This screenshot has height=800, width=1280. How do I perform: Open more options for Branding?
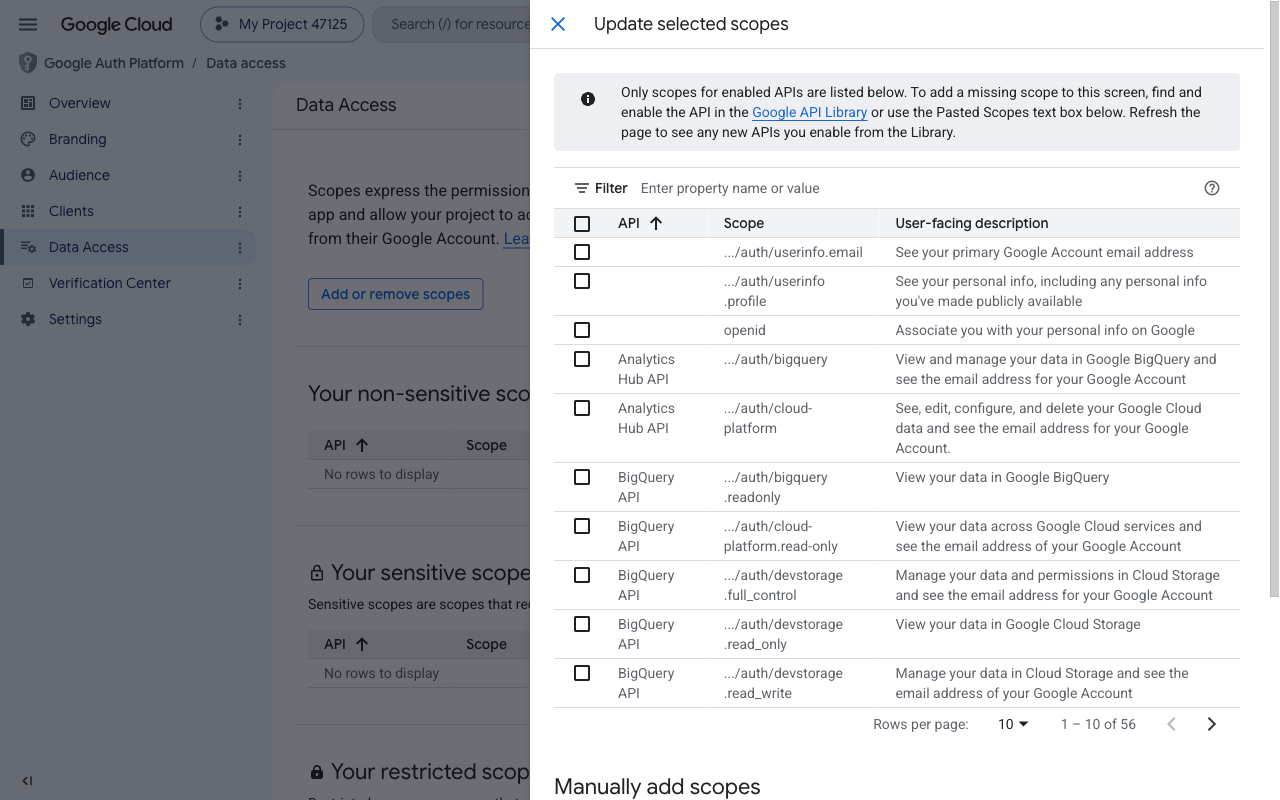(x=240, y=139)
